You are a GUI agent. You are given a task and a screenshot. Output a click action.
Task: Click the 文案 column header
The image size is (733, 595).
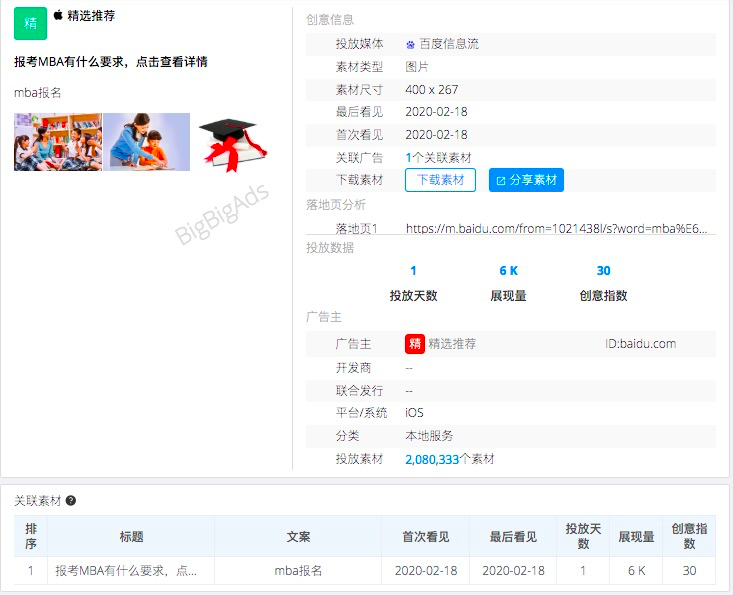(x=298, y=536)
